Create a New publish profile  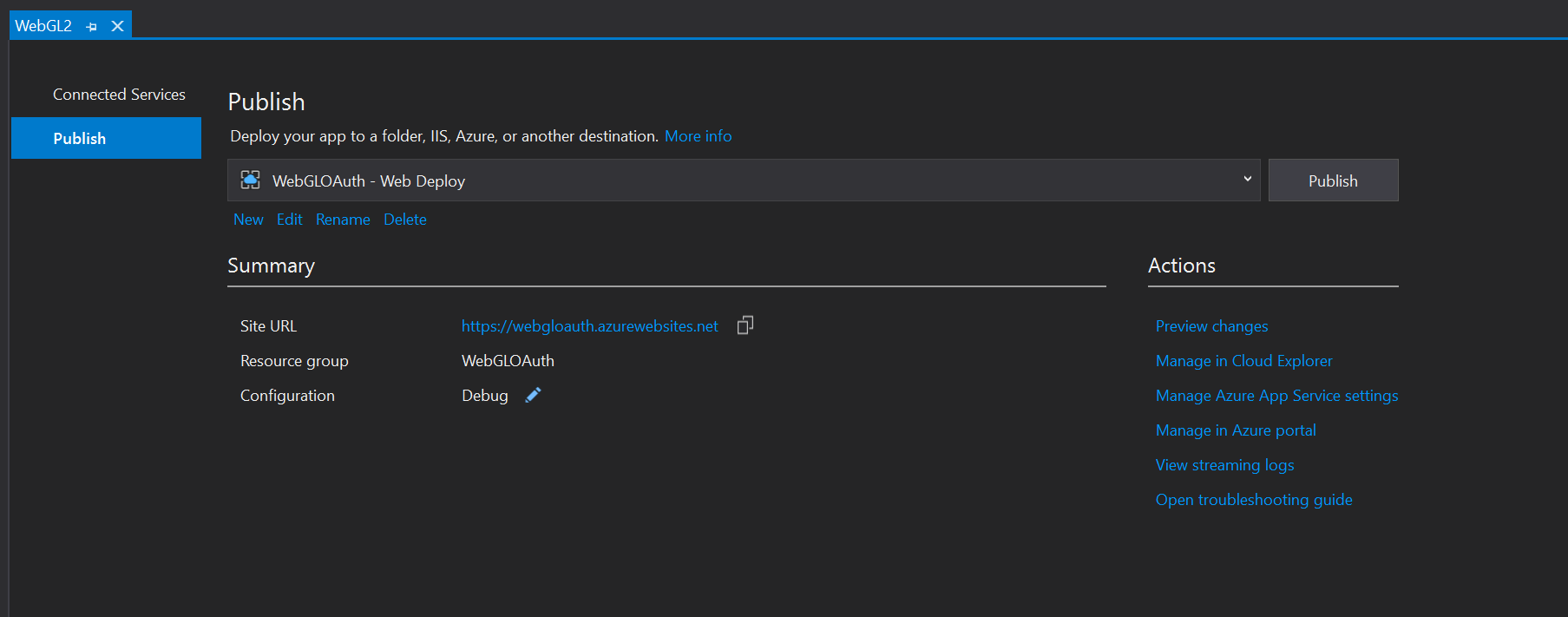pos(248,220)
